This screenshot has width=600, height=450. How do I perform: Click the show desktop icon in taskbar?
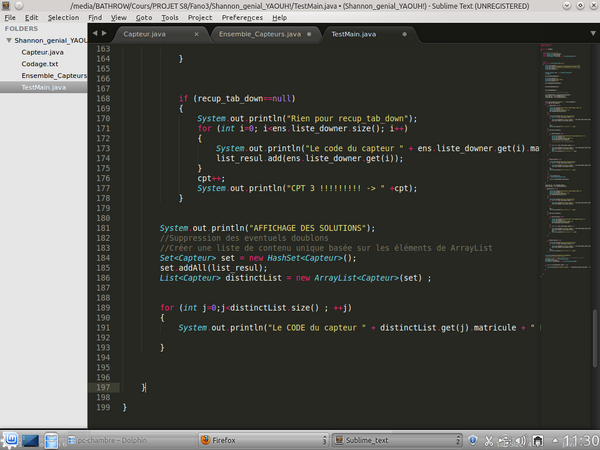[x=31, y=440]
